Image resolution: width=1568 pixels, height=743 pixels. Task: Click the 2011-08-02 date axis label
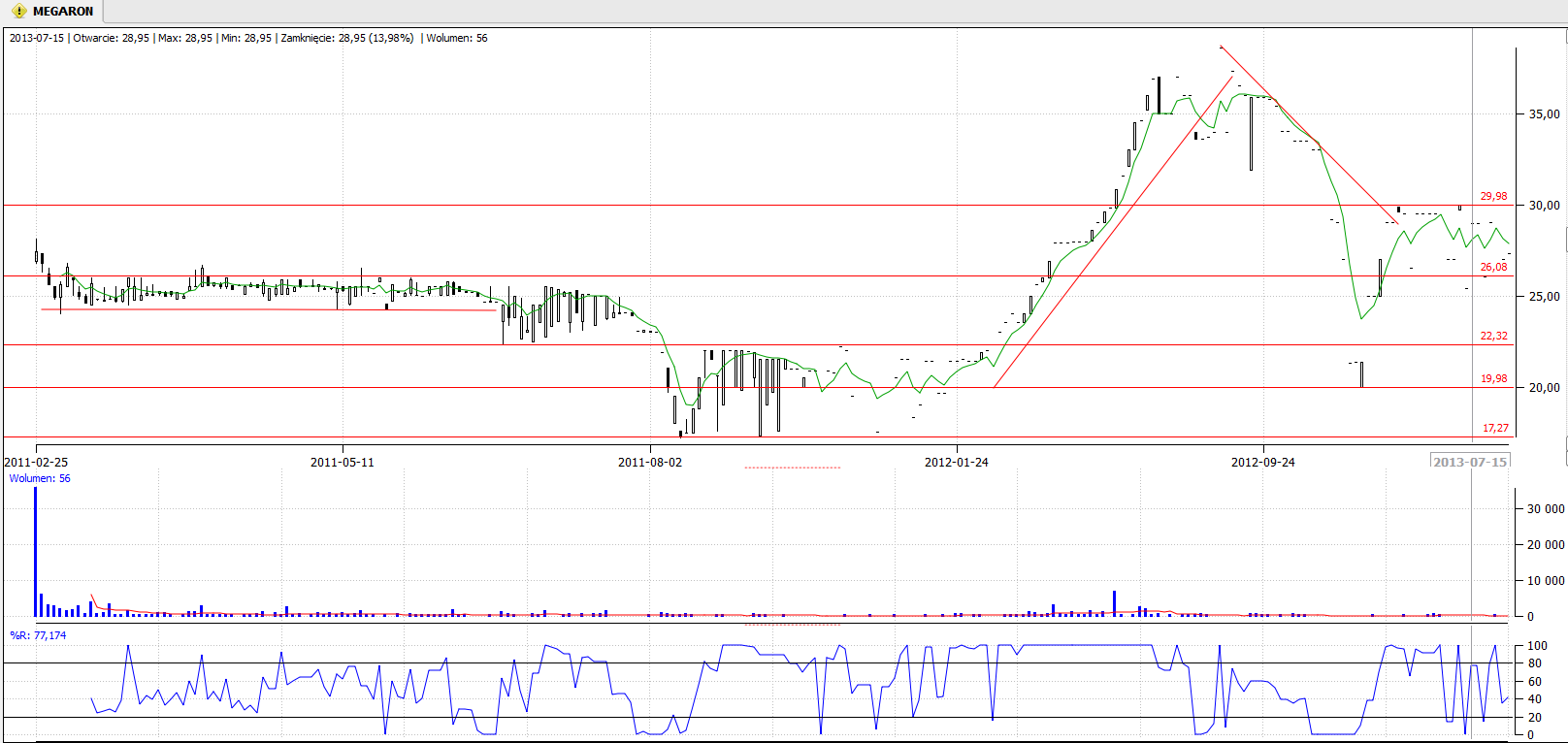[x=650, y=463]
